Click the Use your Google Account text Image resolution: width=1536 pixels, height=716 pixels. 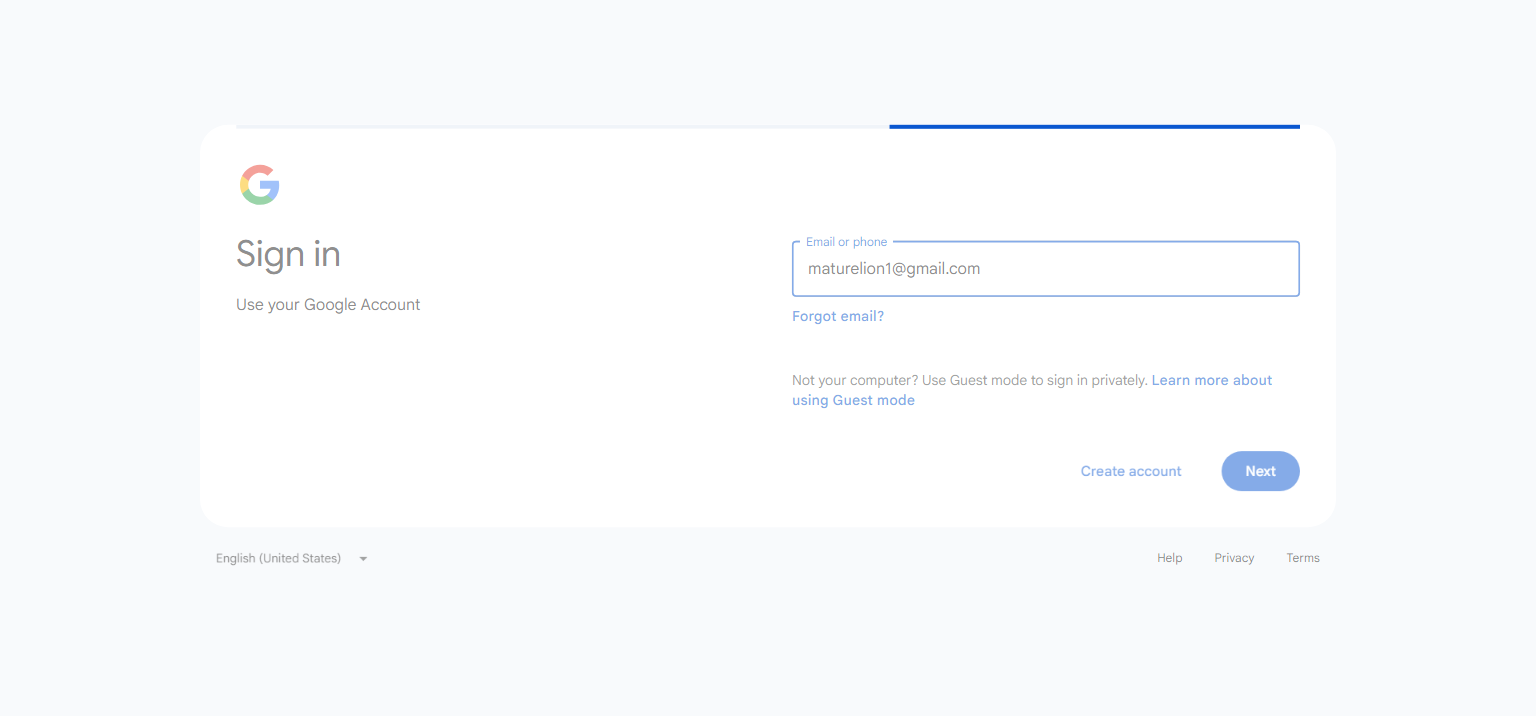(x=328, y=305)
